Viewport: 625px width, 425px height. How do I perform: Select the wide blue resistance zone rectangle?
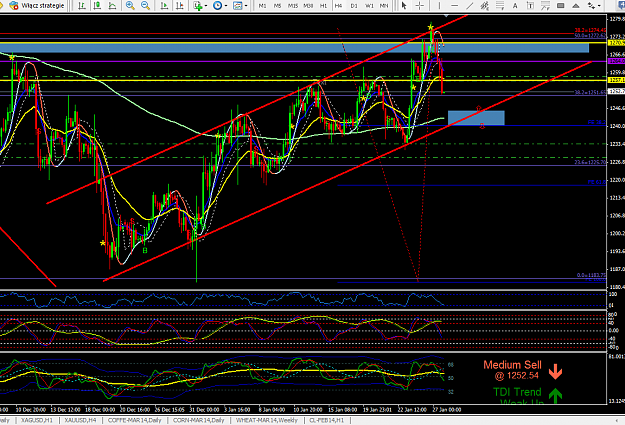(294, 48)
